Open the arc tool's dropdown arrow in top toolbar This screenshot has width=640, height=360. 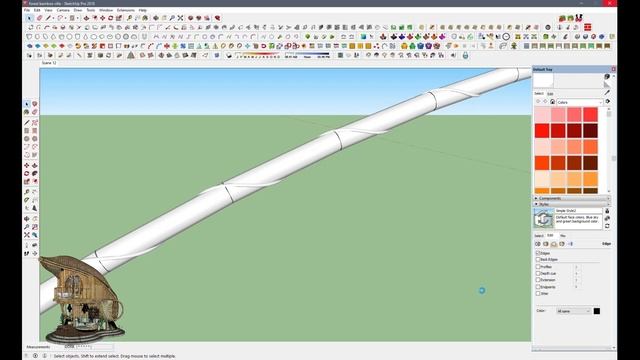(66, 18)
